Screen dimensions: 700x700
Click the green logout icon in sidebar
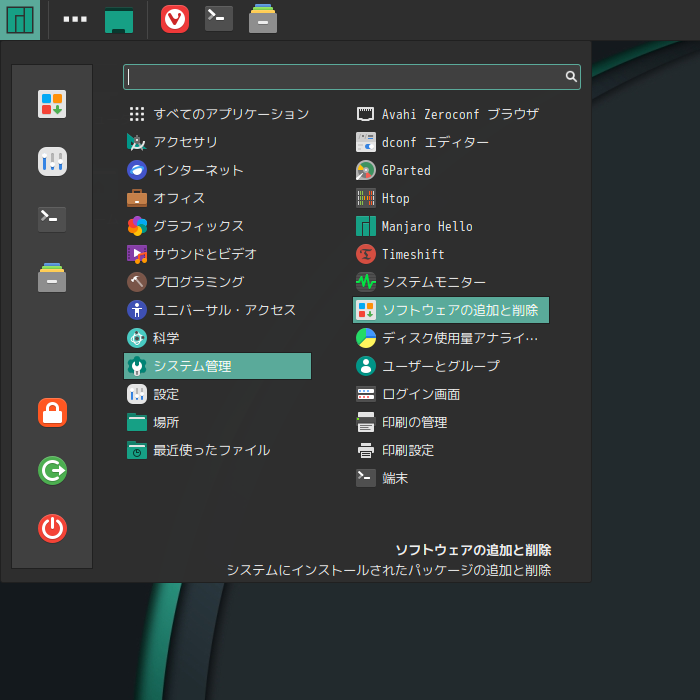(52, 470)
